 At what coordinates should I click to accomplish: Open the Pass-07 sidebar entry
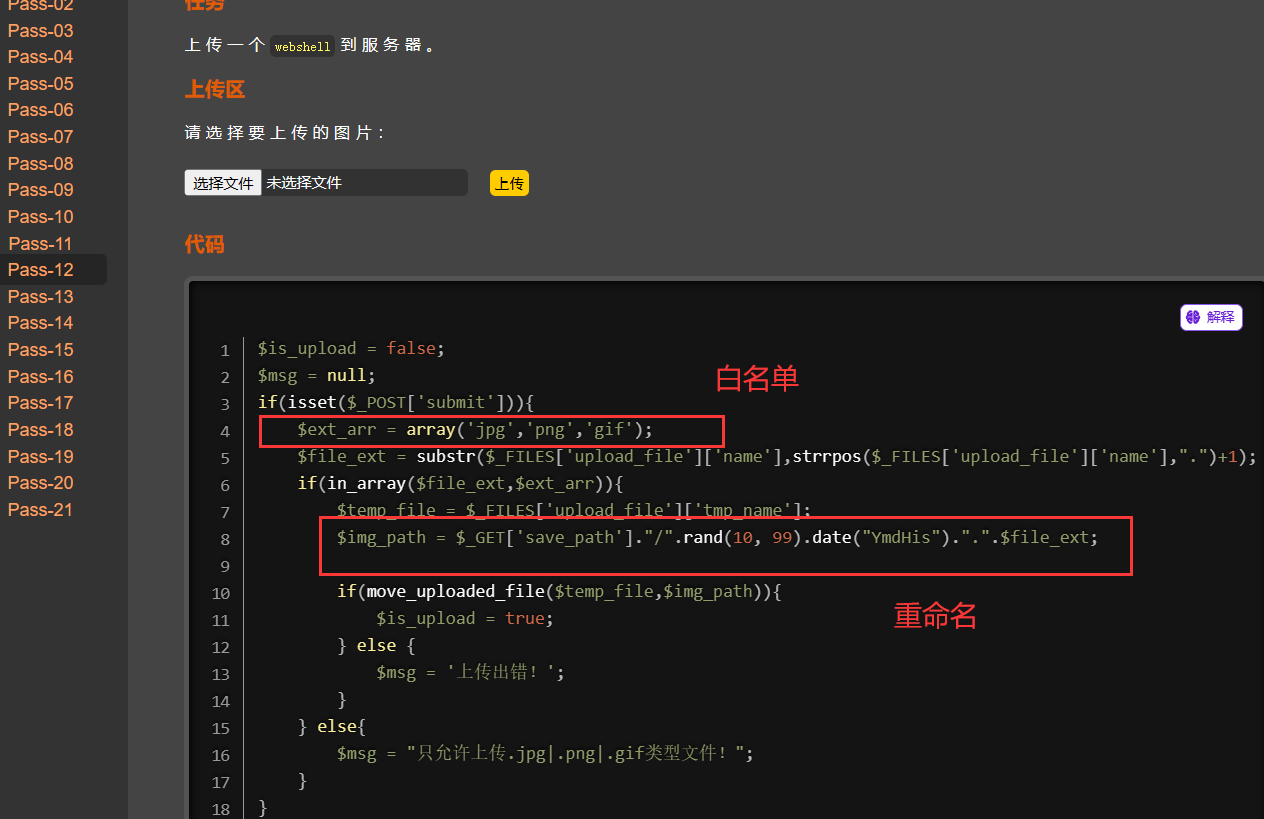pos(41,137)
